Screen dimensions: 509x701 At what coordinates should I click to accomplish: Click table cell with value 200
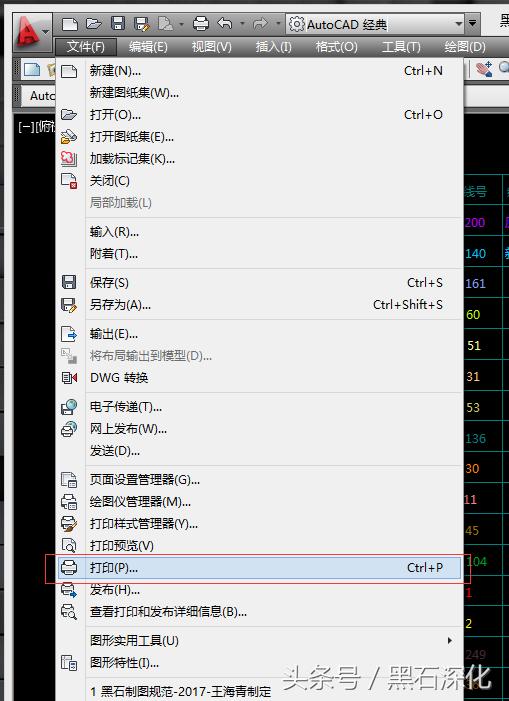tap(475, 222)
